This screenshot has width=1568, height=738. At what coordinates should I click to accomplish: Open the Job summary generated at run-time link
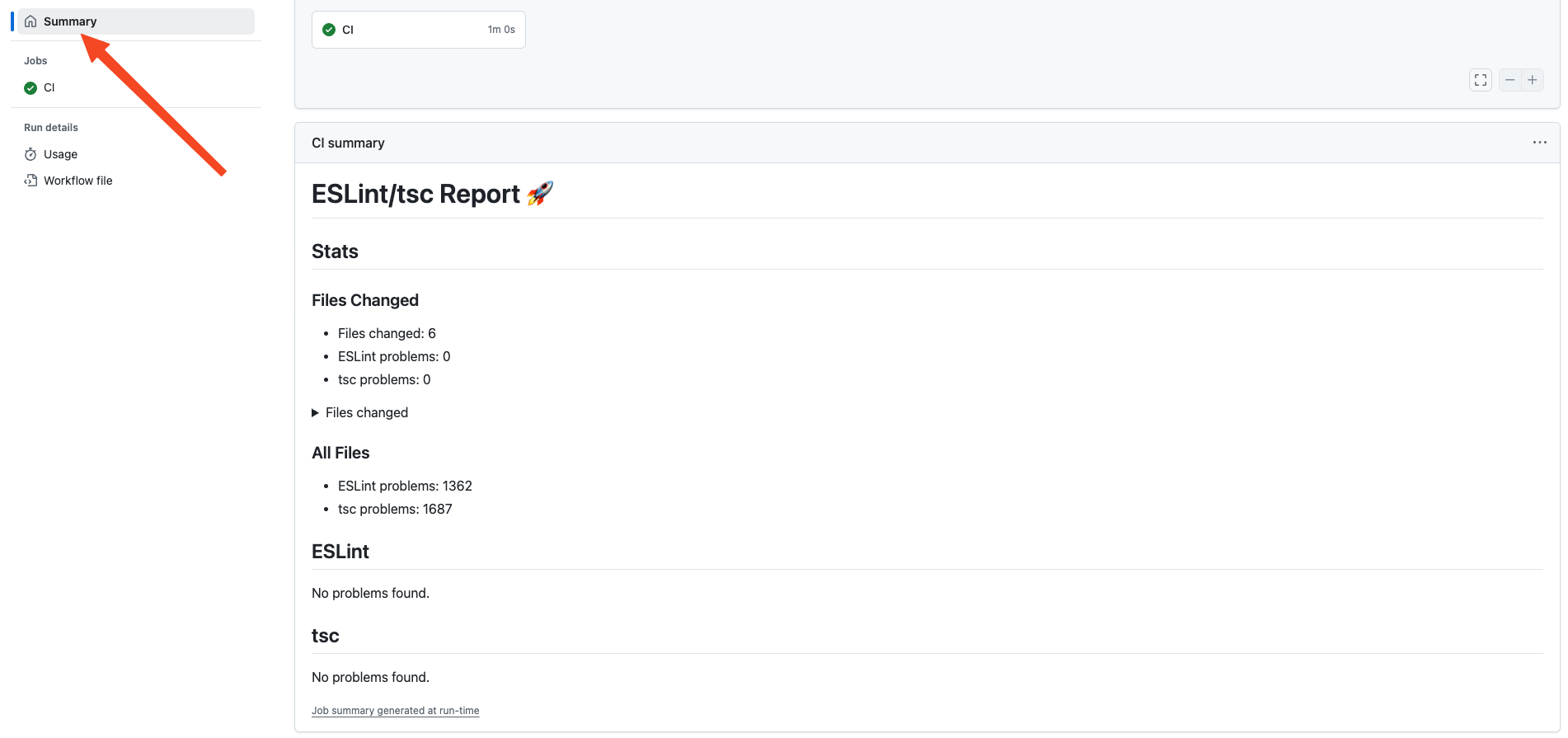click(x=395, y=711)
